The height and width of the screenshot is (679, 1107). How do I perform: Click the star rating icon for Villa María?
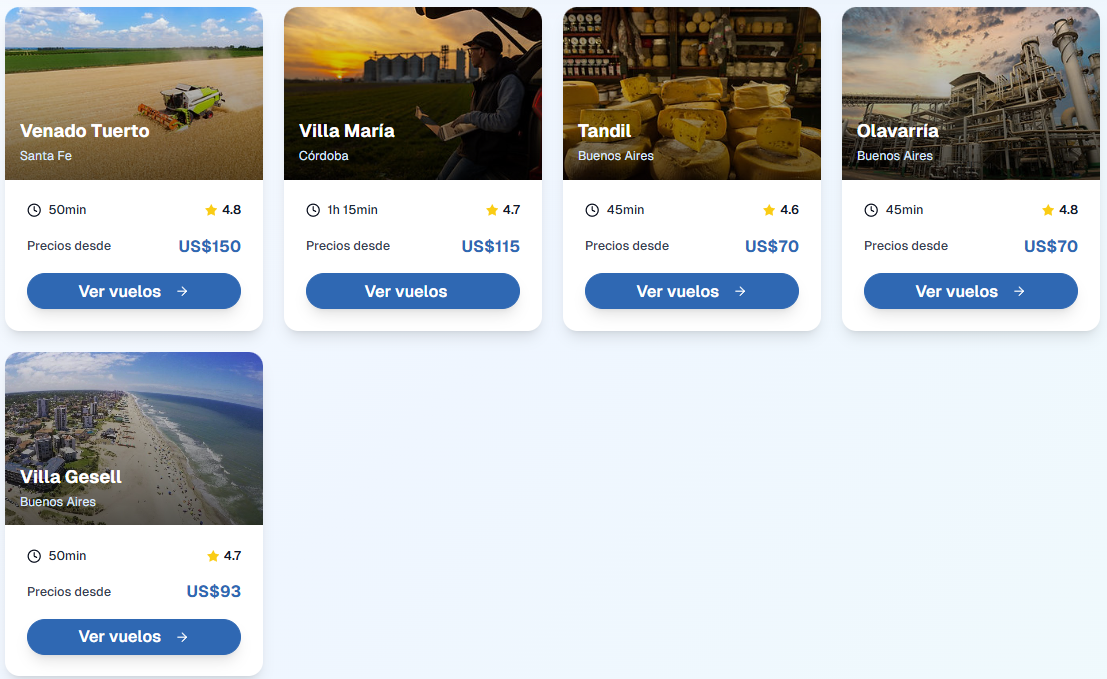(x=490, y=210)
